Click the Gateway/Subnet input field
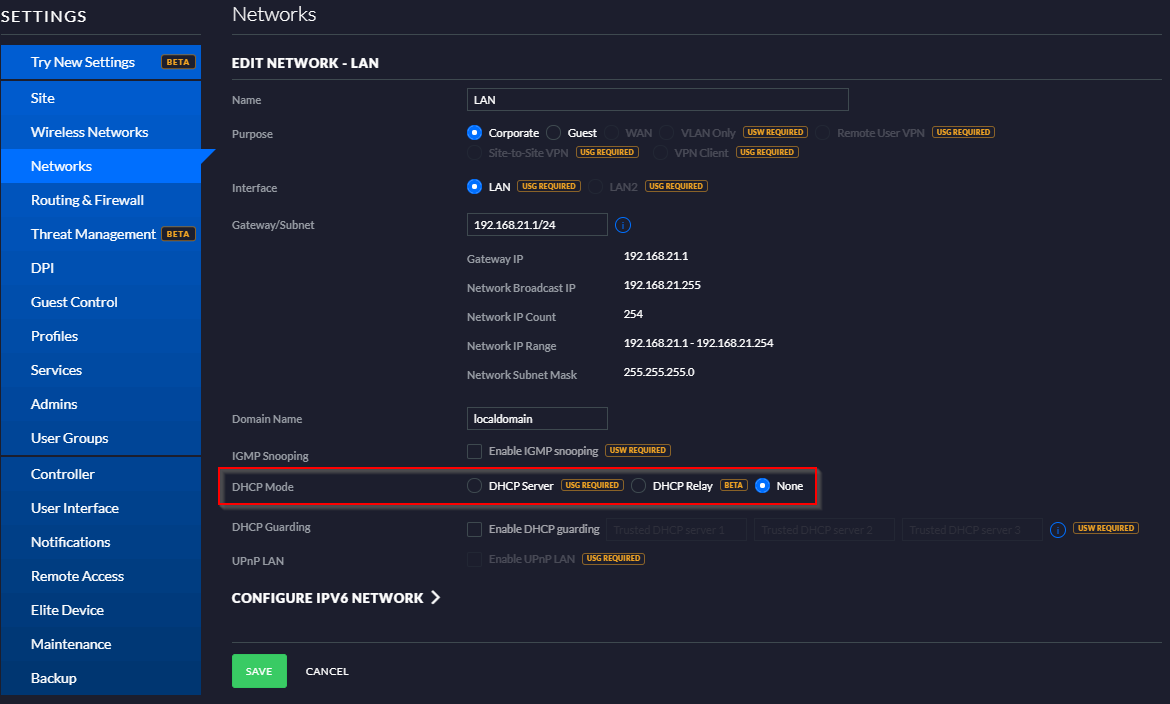 (537, 225)
